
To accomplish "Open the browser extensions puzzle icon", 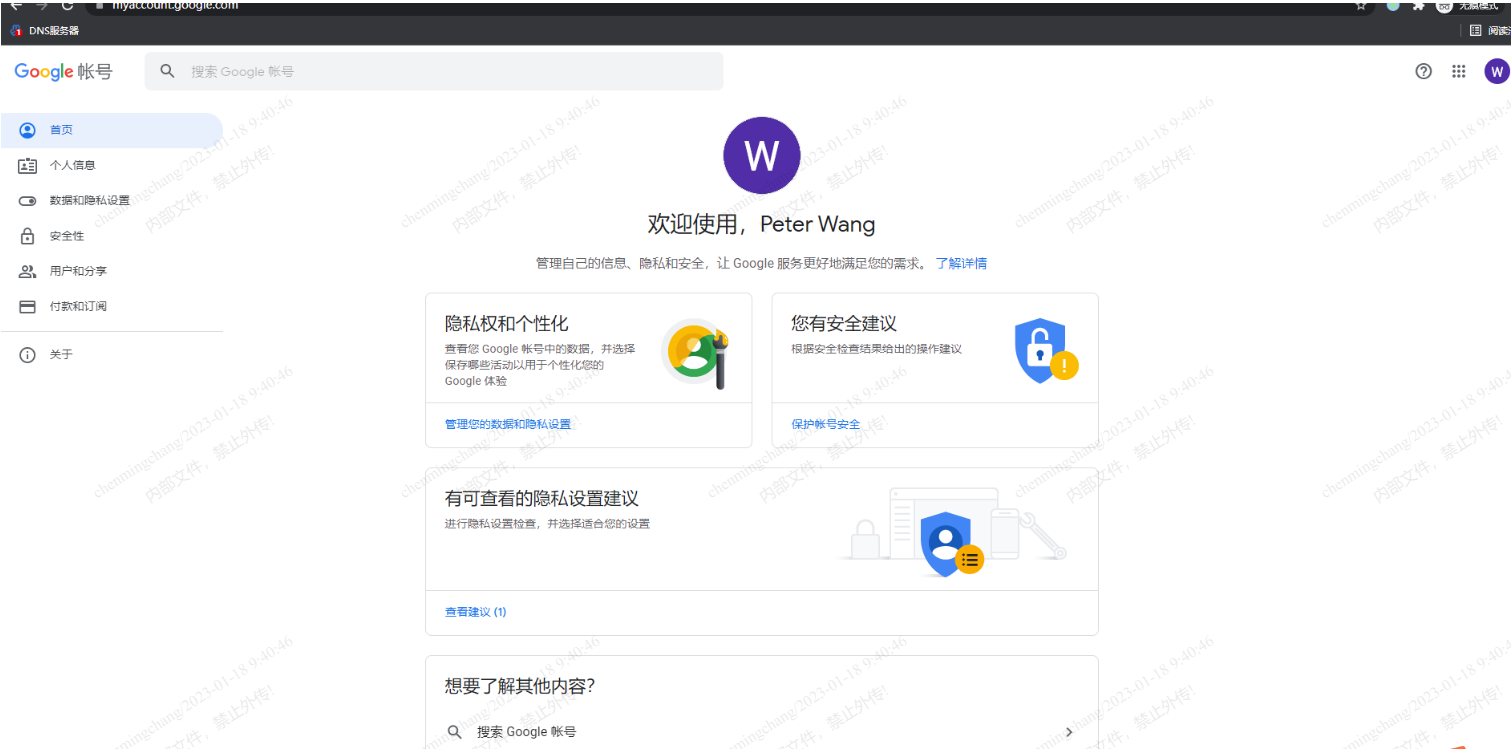I will 1418,5.
